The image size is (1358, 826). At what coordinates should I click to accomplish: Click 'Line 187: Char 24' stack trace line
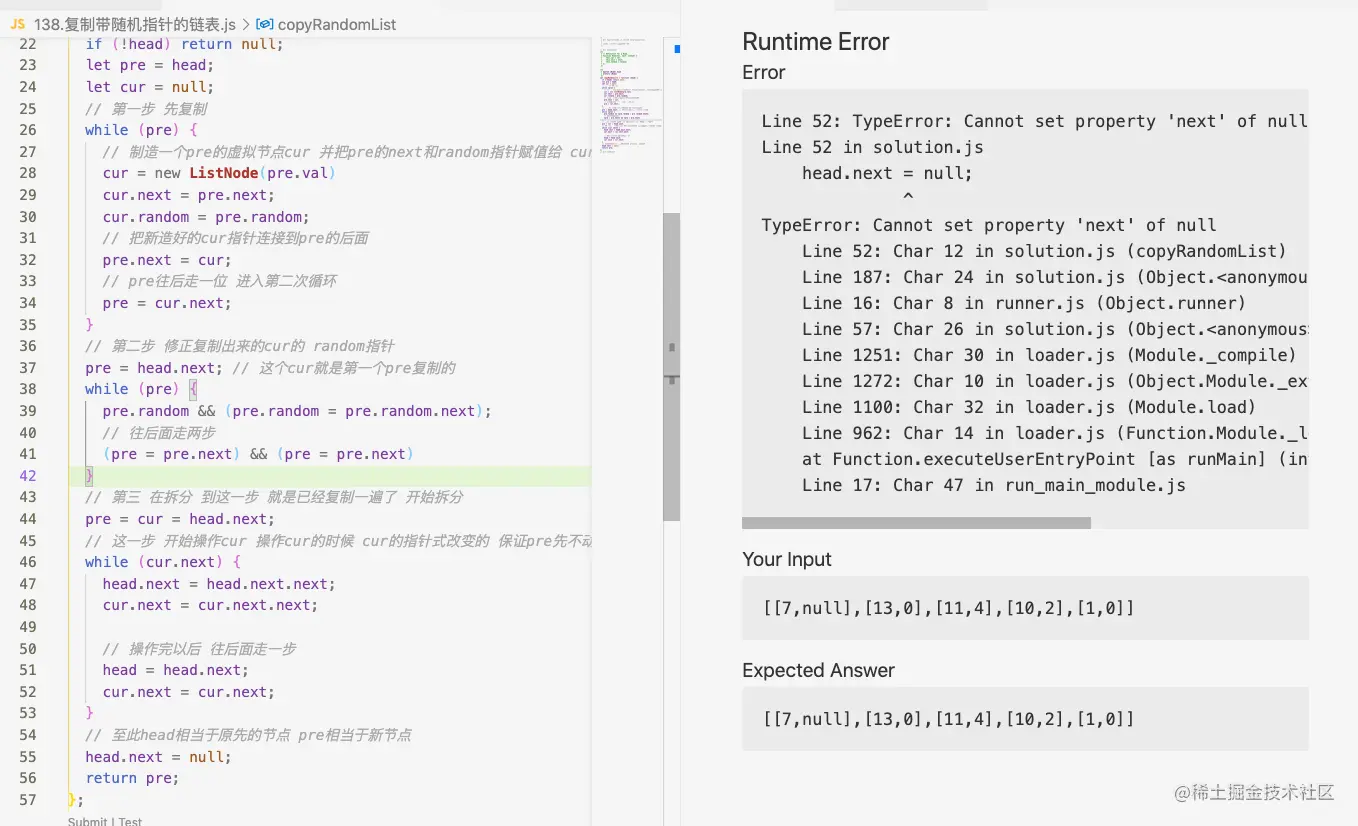coord(1055,277)
